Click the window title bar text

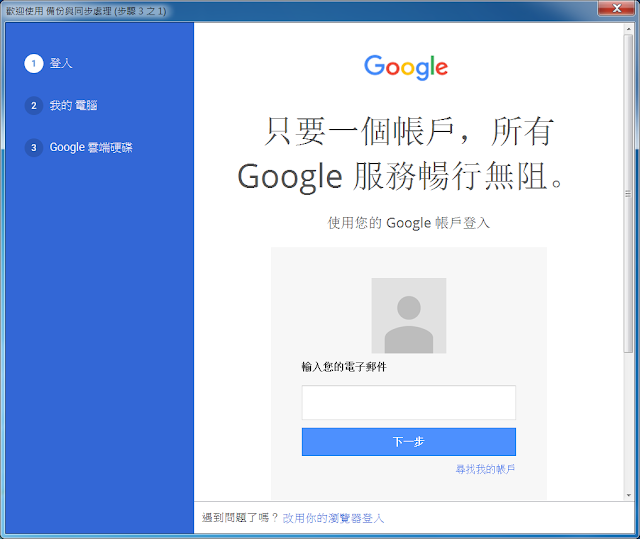86,11
